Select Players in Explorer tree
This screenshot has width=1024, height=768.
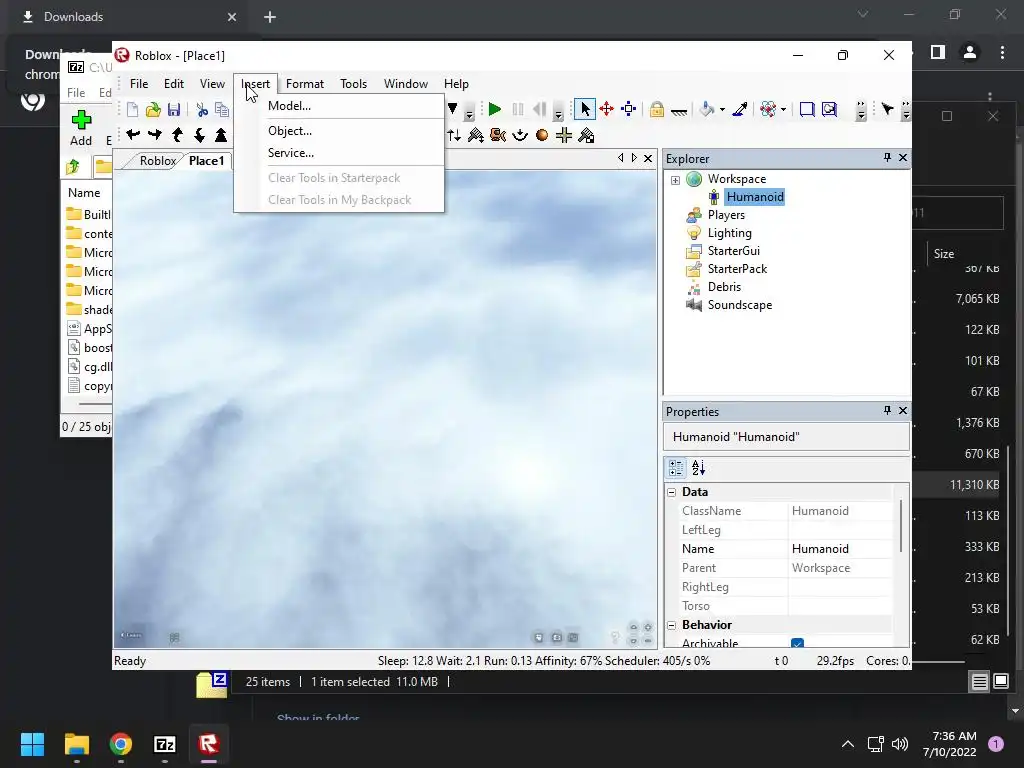click(726, 215)
